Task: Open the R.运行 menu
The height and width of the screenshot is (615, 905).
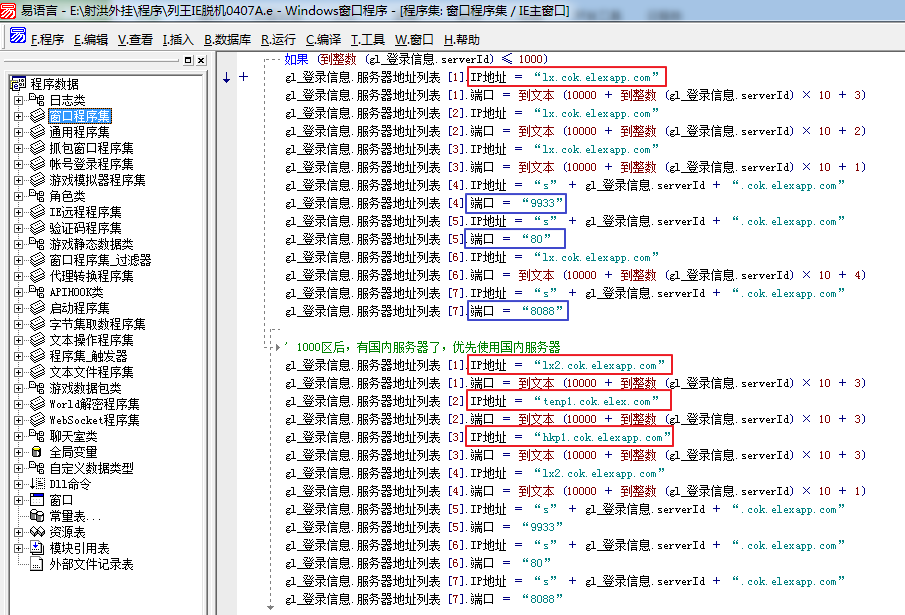Action: point(278,39)
